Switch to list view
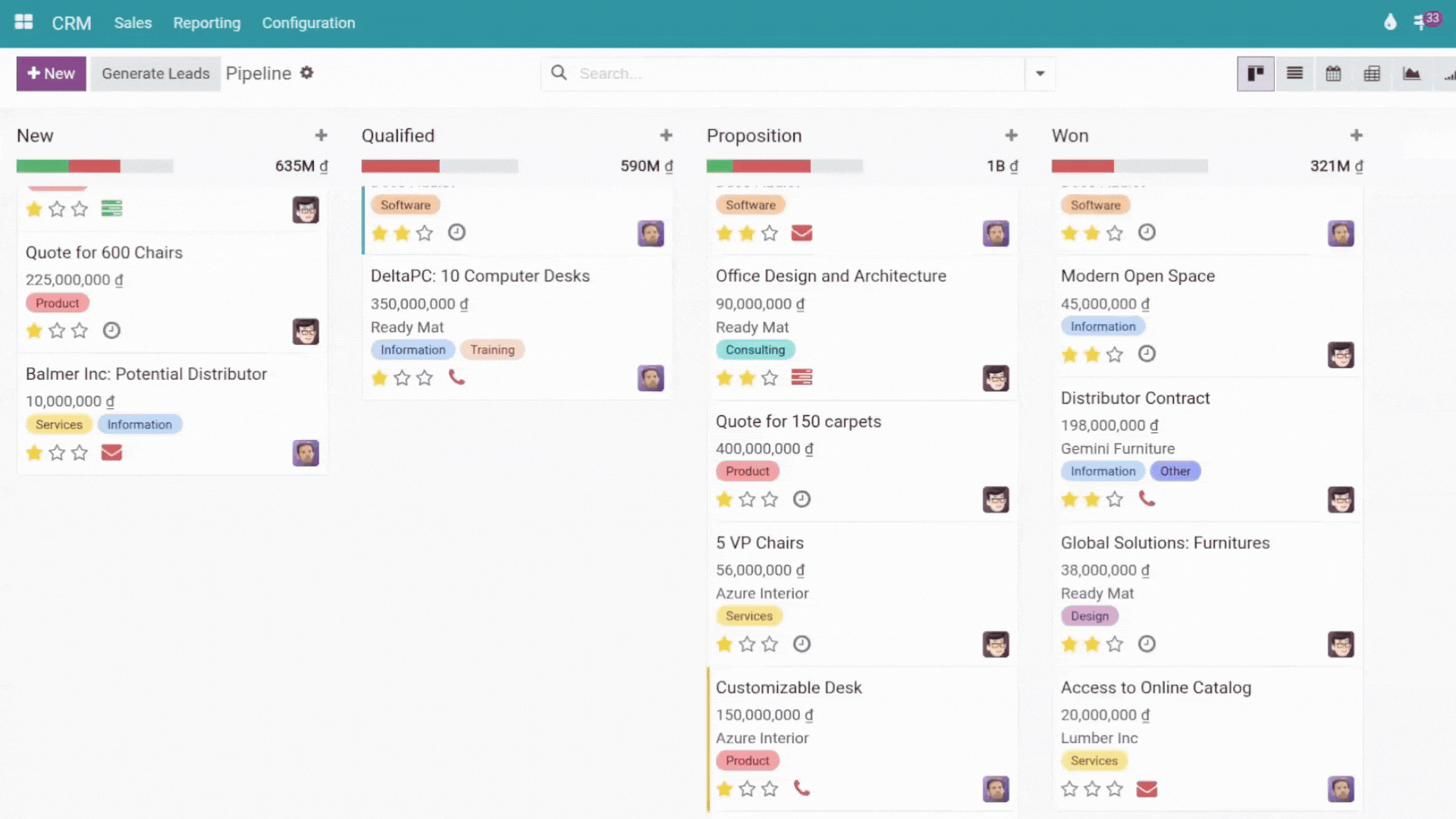Image resolution: width=1456 pixels, height=819 pixels. [x=1294, y=74]
